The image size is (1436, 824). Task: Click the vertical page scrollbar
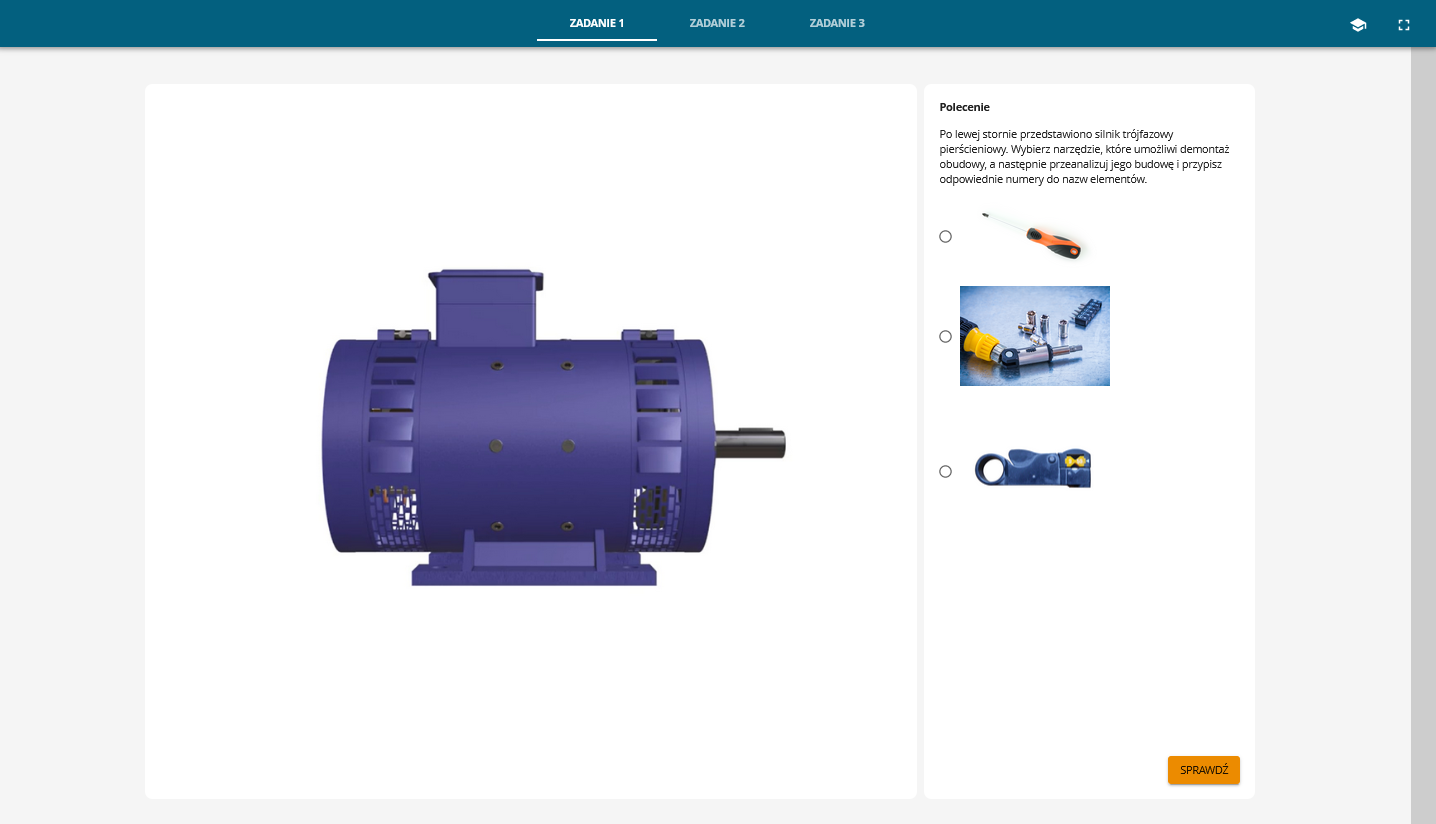coord(1423,400)
